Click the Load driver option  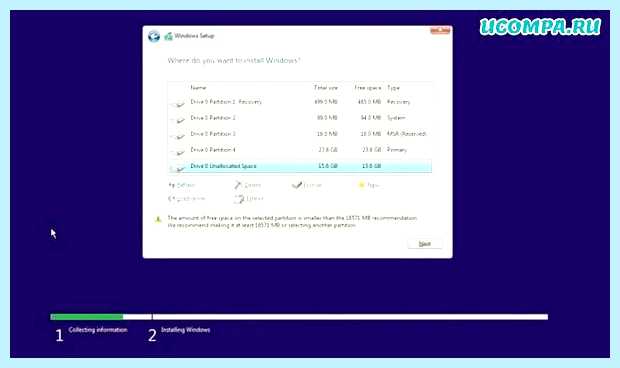pyautogui.click(x=187, y=198)
